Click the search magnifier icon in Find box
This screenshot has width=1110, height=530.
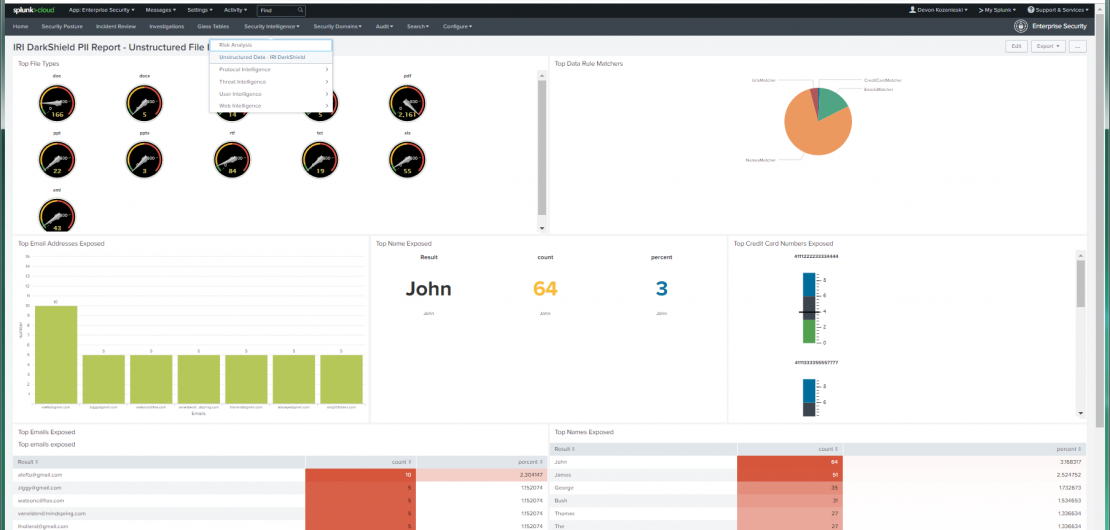pos(300,11)
